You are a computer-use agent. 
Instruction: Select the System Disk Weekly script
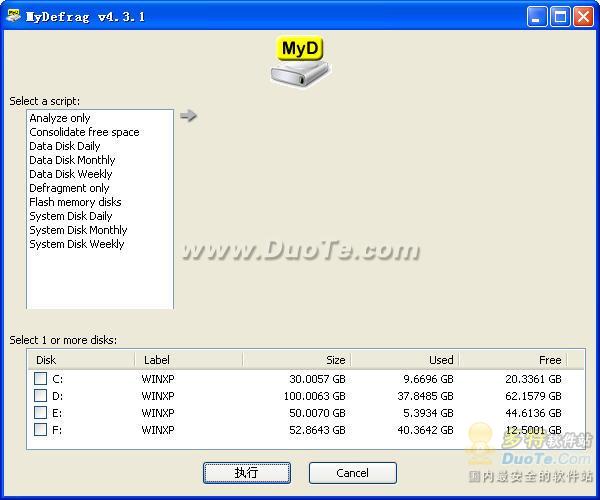(77, 244)
